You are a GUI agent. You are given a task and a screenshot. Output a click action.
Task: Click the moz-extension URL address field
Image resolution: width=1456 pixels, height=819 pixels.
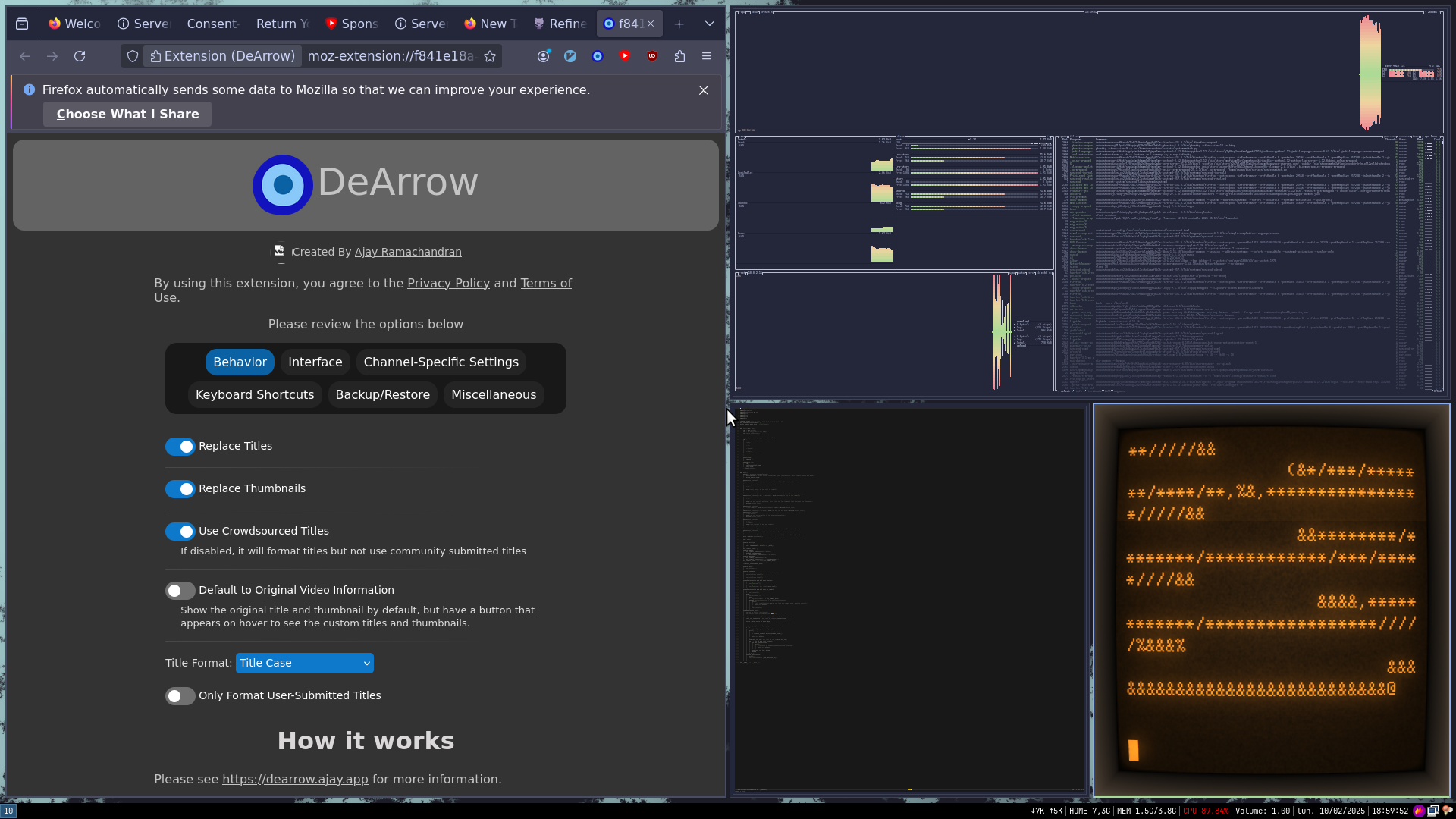[x=391, y=56]
